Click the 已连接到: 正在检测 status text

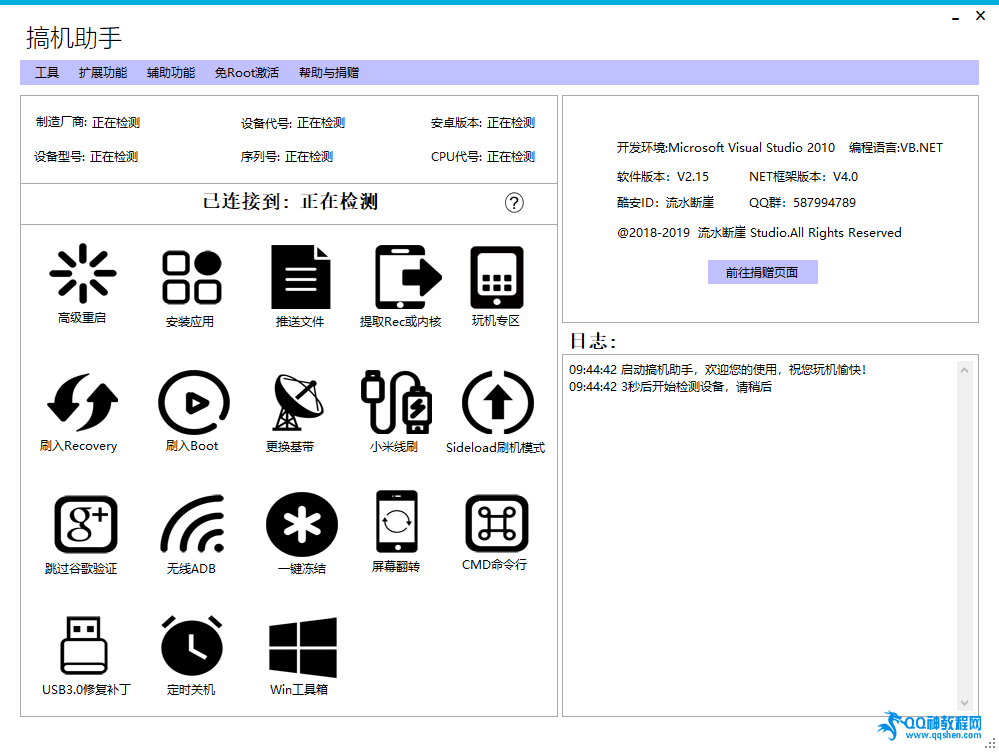[x=291, y=202]
